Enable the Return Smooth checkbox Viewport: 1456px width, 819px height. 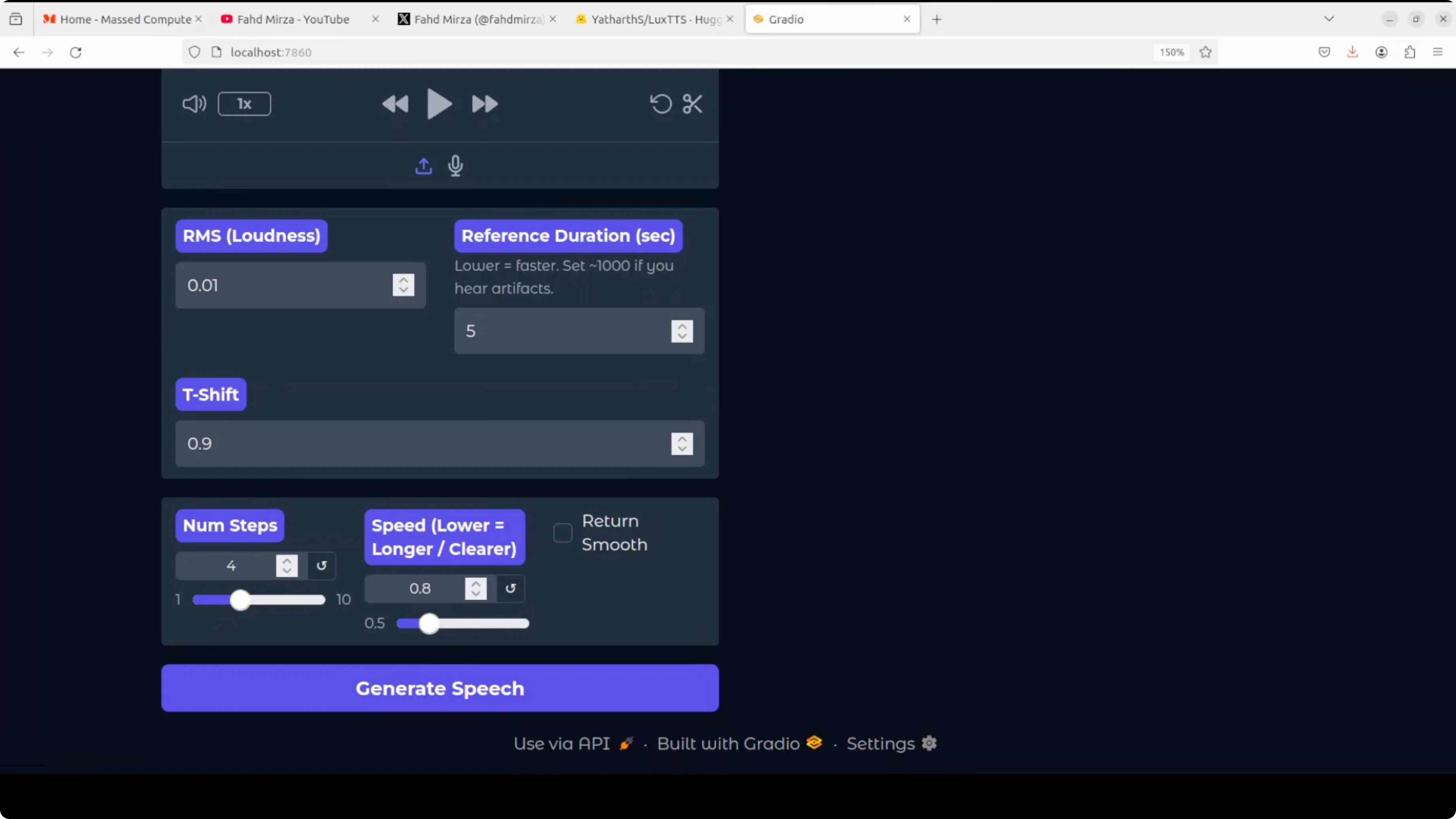point(562,533)
